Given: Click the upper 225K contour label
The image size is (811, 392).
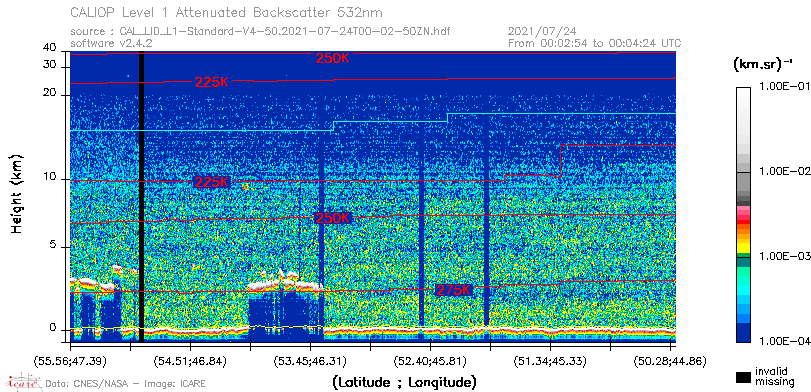Looking at the screenshot, I should click(x=212, y=82).
